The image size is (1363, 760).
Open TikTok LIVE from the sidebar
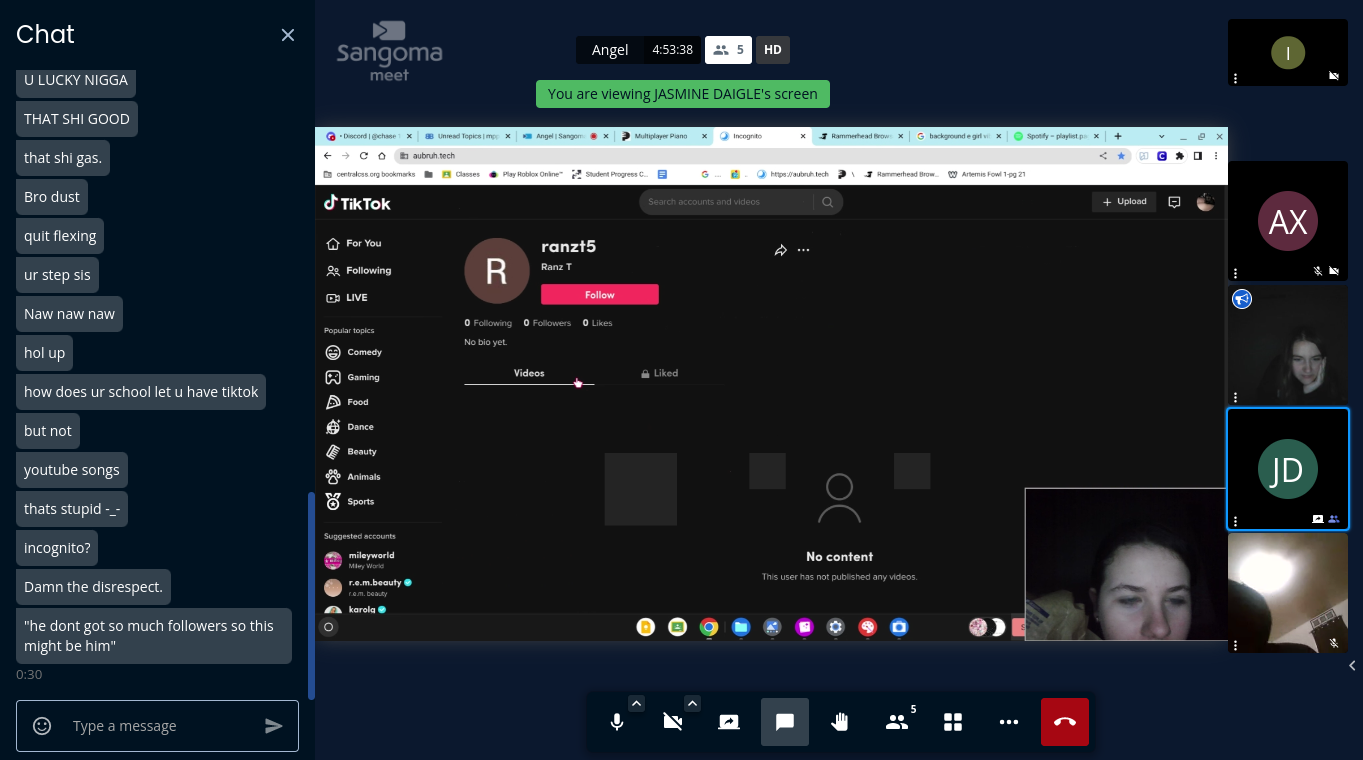point(357,297)
